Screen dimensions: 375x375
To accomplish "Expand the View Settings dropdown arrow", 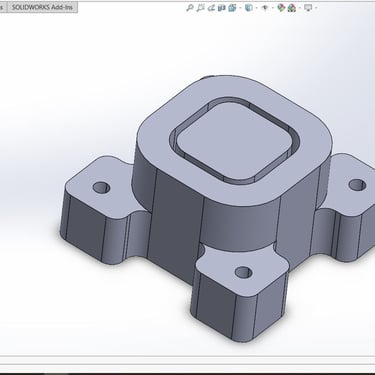I will 316,8.
